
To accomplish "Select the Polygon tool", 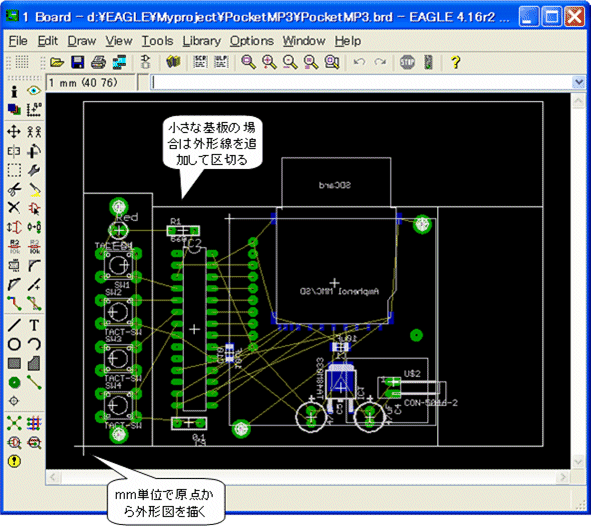I will point(34,363).
